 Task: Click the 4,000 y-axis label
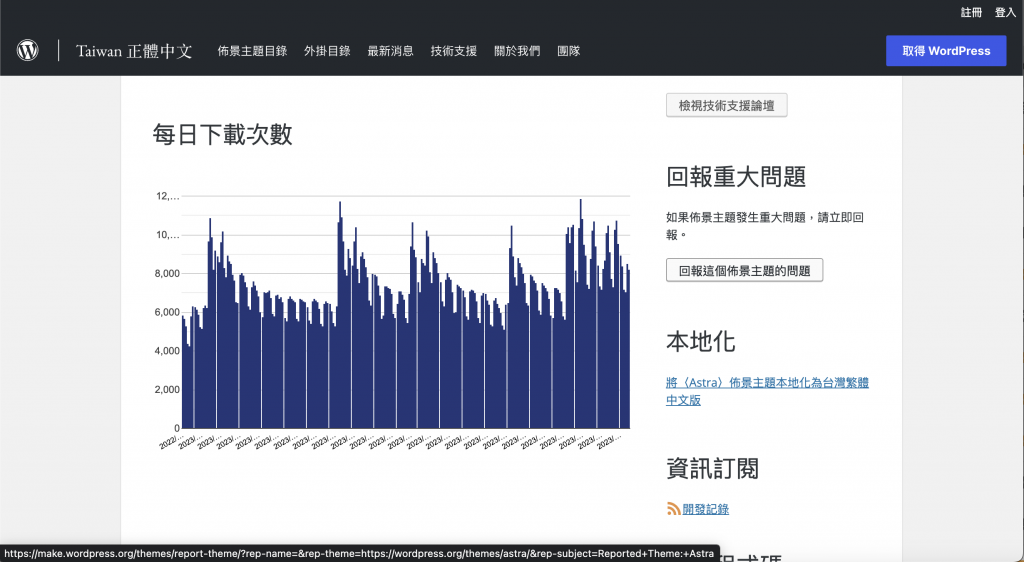pyautogui.click(x=167, y=351)
